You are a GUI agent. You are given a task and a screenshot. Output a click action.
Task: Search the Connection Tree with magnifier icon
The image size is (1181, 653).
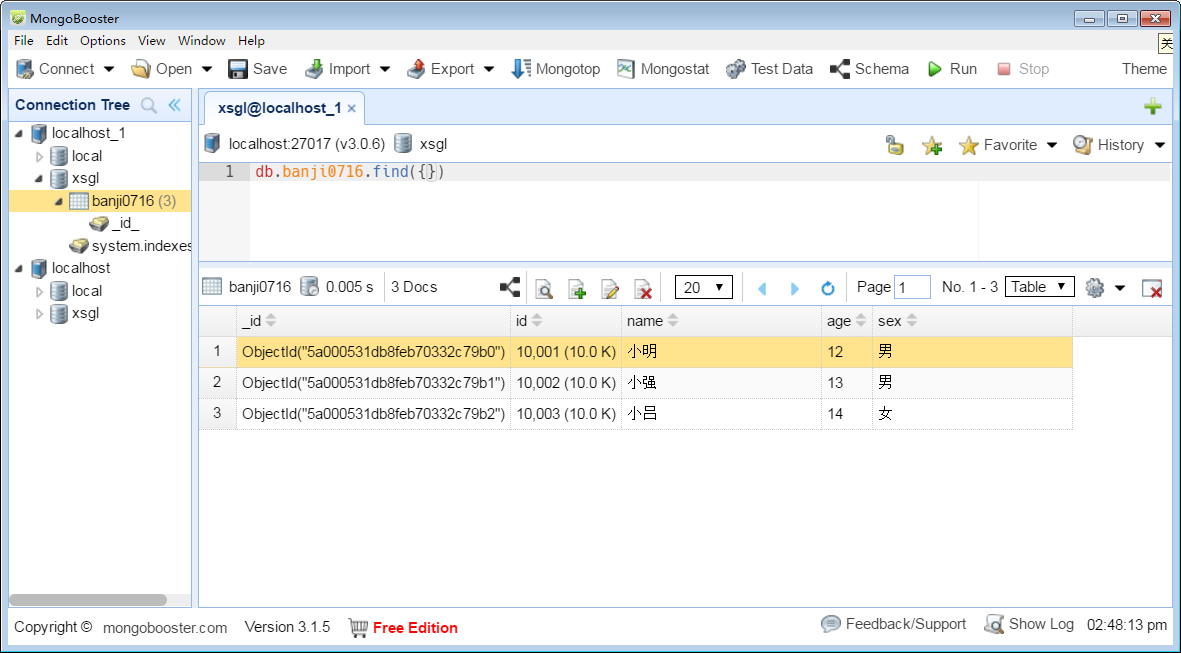[149, 105]
